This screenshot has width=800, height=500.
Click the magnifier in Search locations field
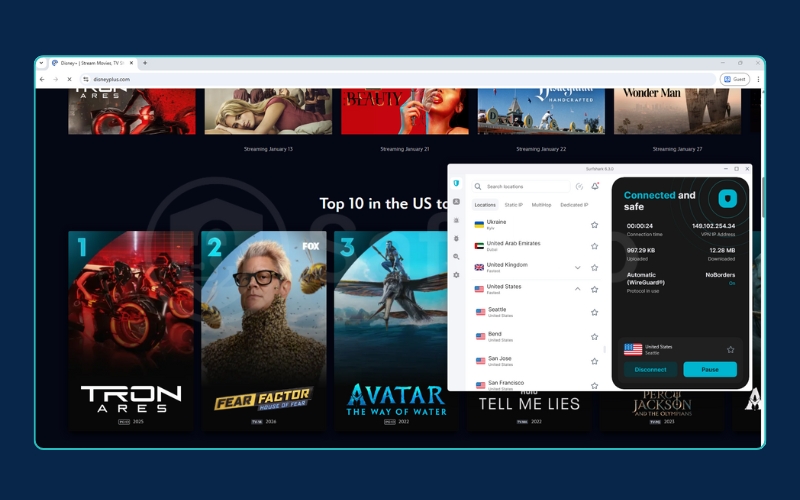click(478, 187)
